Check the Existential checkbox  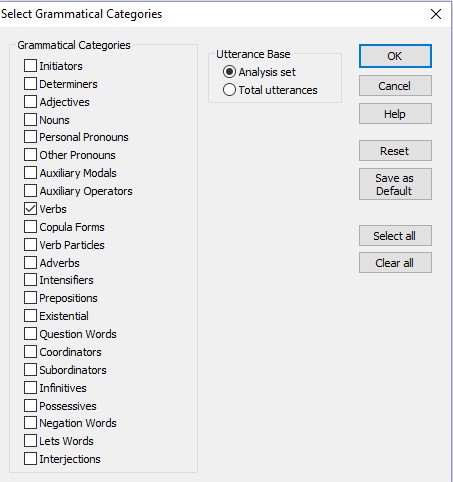point(30,316)
